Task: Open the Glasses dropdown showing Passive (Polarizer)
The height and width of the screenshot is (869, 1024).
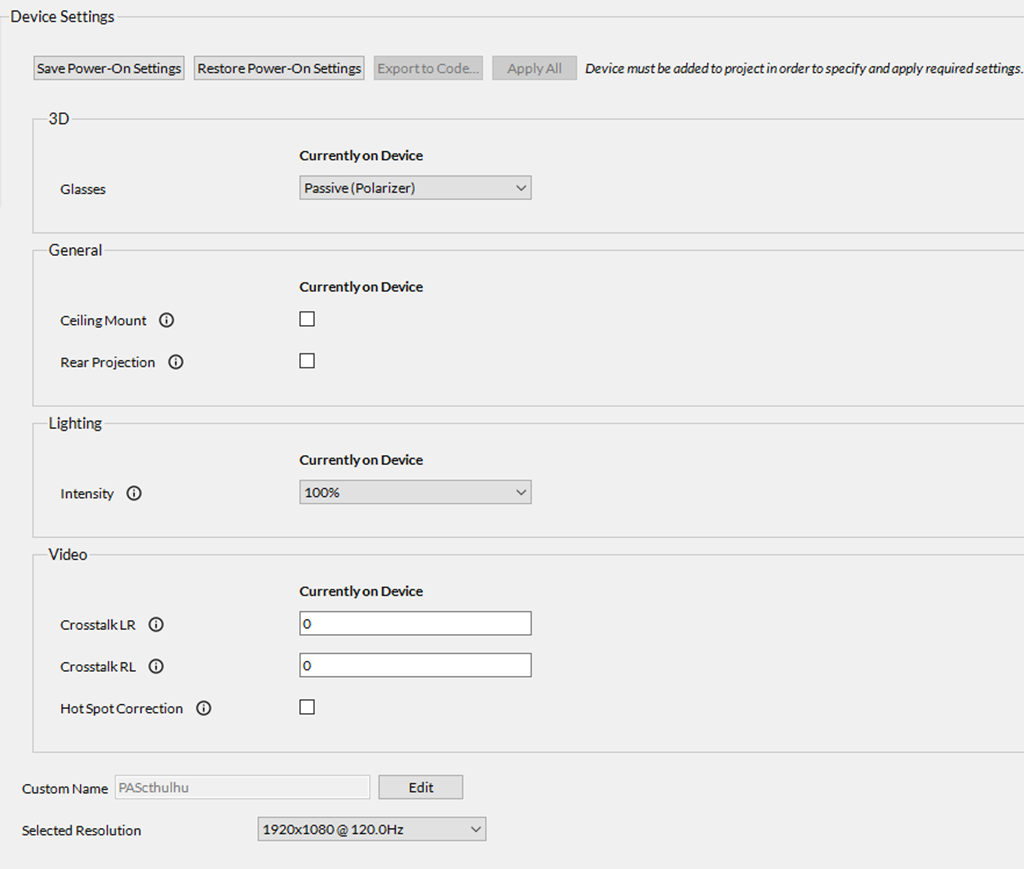Action: [x=415, y=188]
